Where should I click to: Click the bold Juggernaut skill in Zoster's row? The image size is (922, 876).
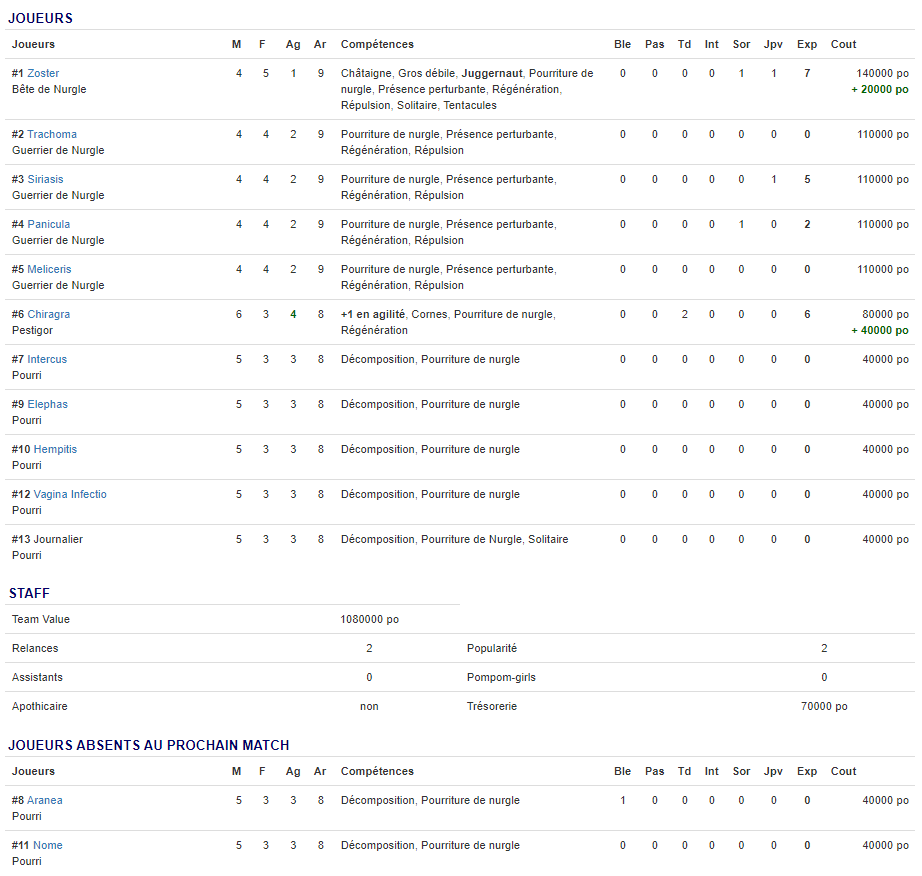tap(492, 73)
